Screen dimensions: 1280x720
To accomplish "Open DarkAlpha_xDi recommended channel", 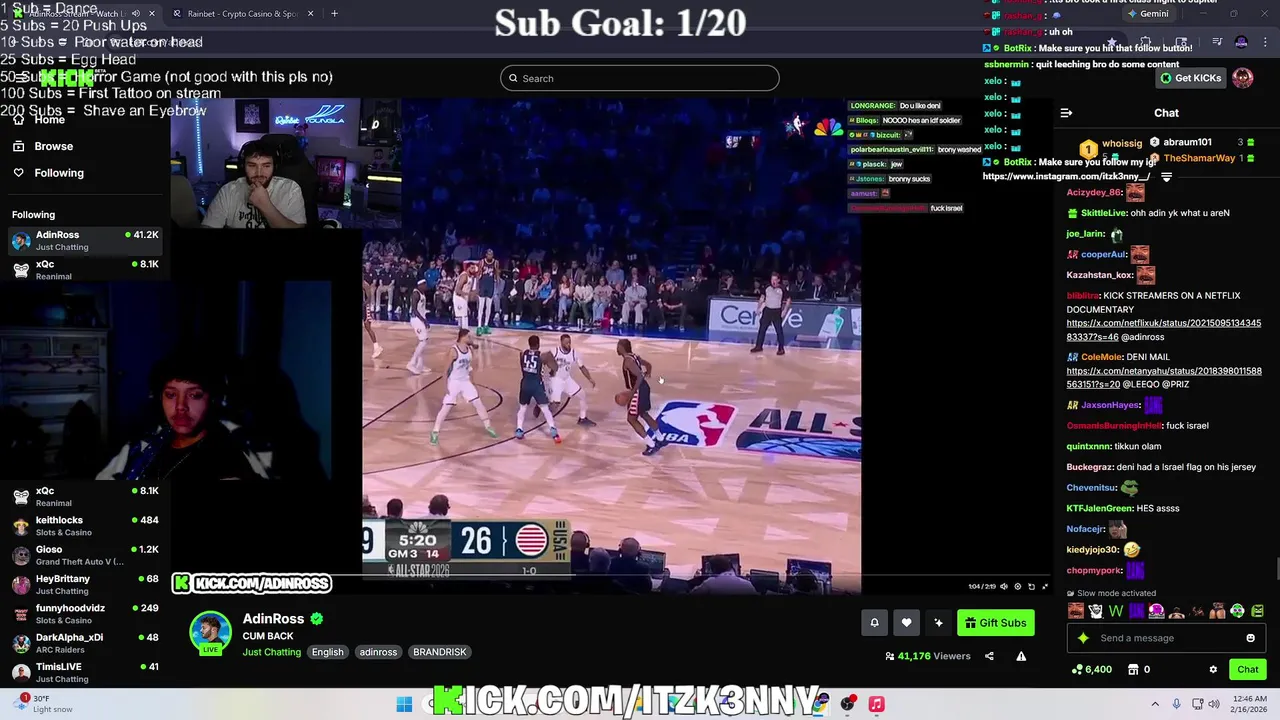I will [84, 643].
